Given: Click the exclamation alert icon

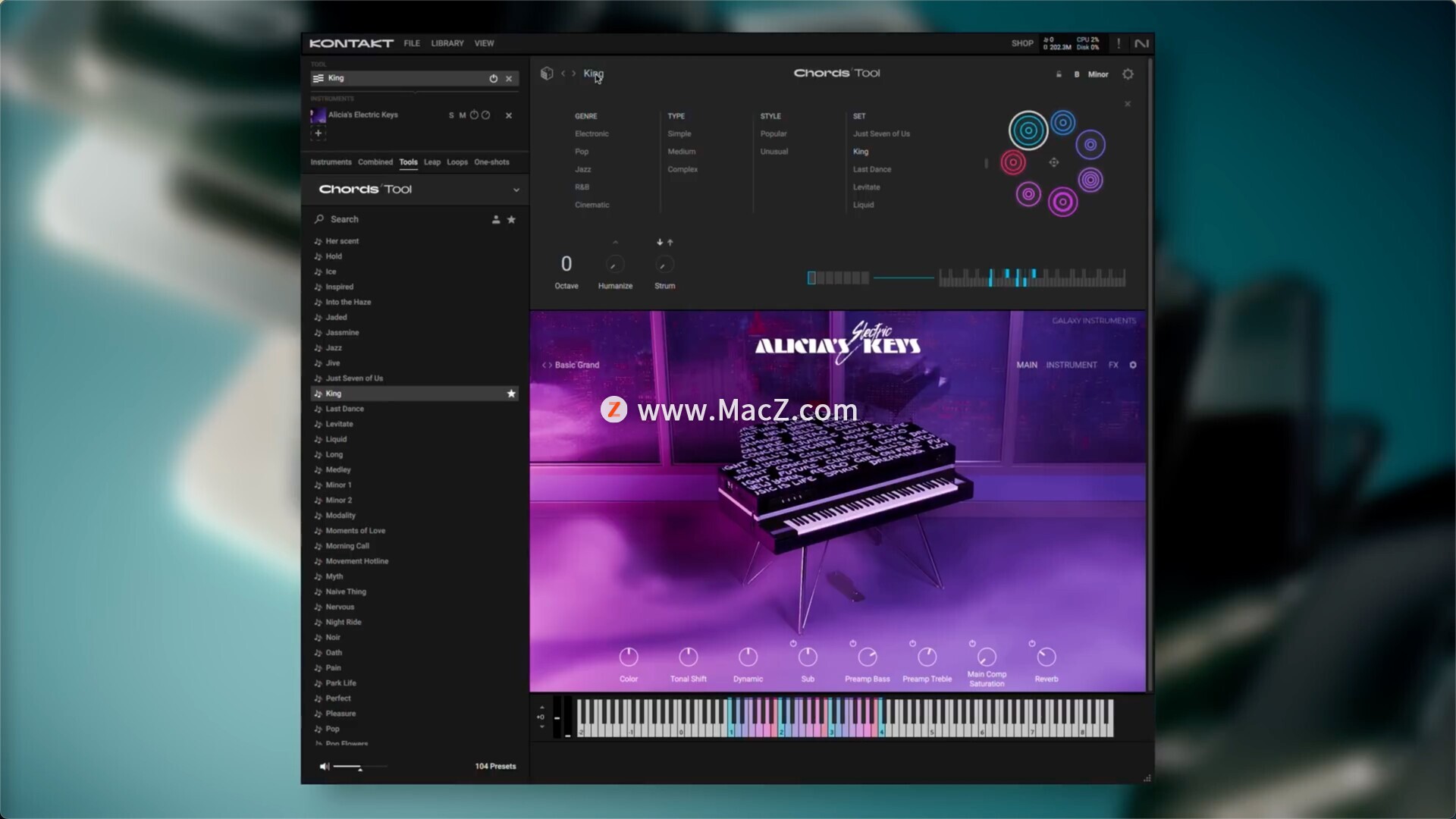Looking at the screenshot, I should point(1119,43).
